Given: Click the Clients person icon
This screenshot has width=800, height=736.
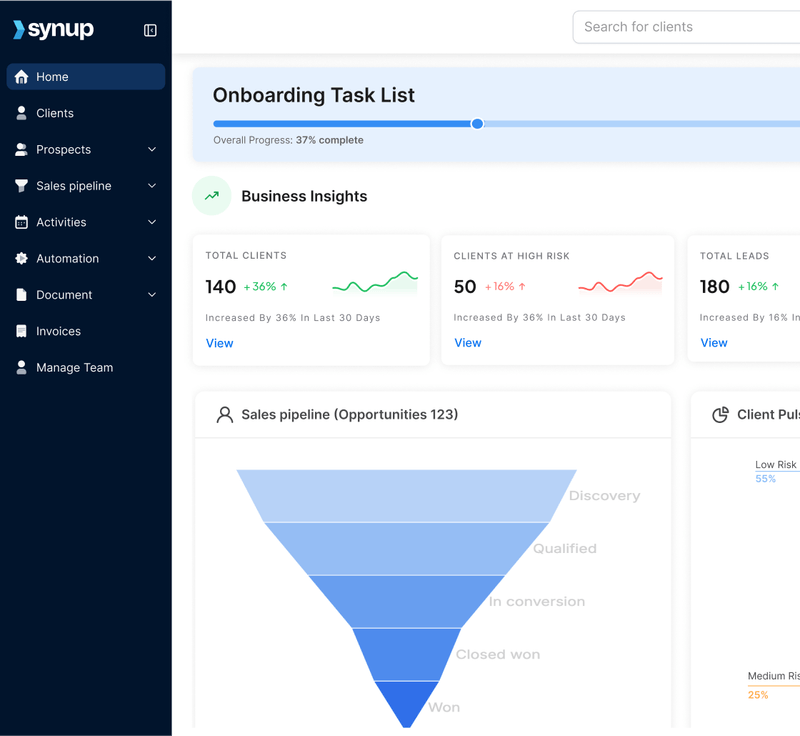Looking at the screenshot, I should [x=22, y=113].
